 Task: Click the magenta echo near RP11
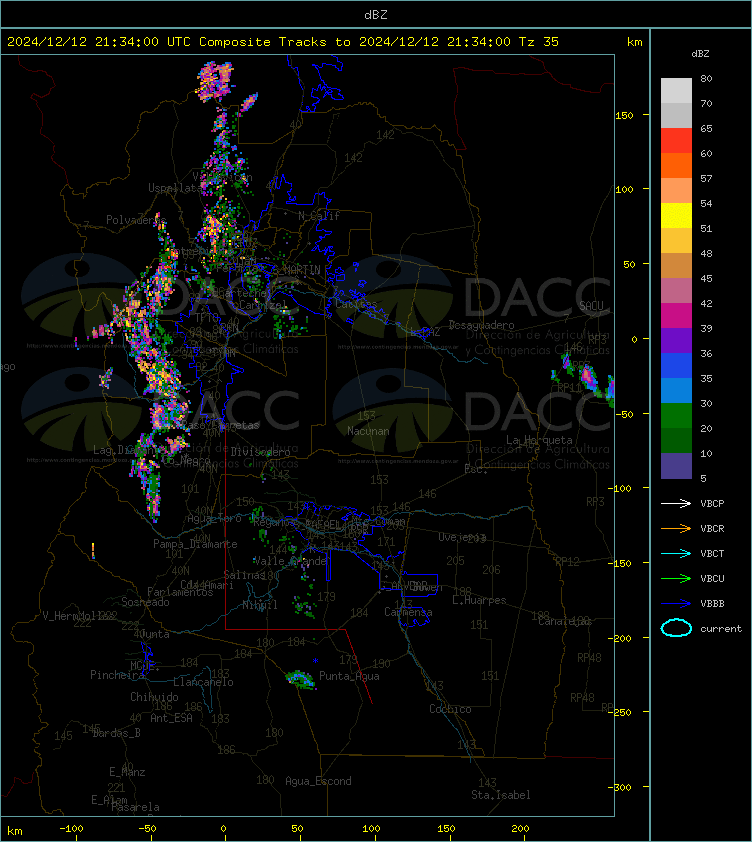(589, 378)
